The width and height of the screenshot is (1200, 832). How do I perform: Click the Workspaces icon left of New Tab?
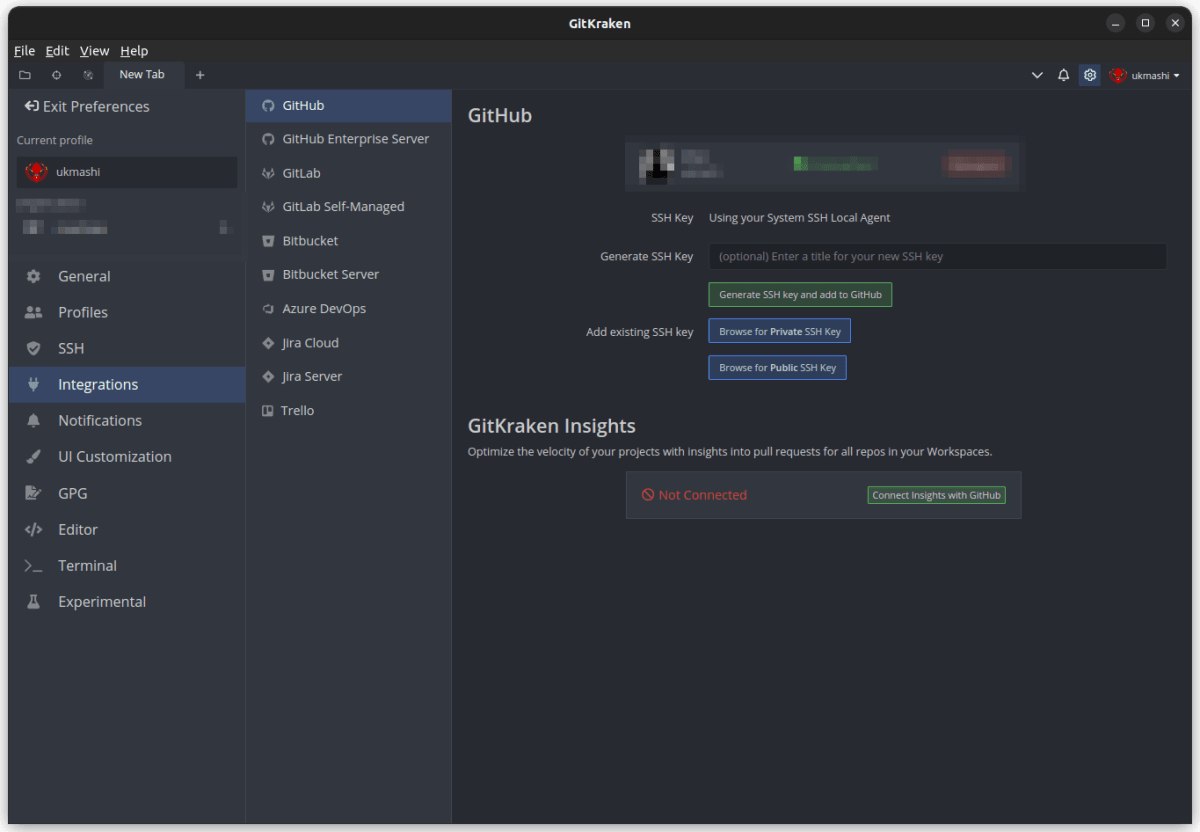(88, 75)
